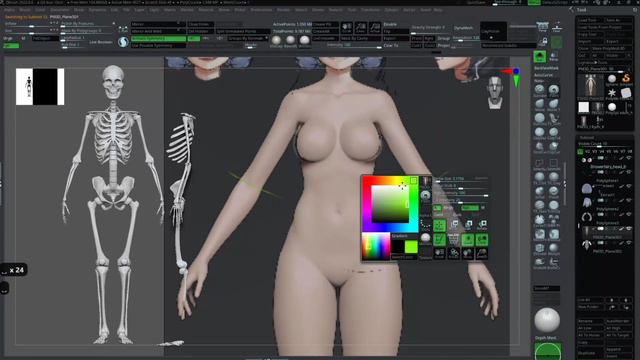Click in the popup color picker square
640x360 pixels.
coord(390,204)
